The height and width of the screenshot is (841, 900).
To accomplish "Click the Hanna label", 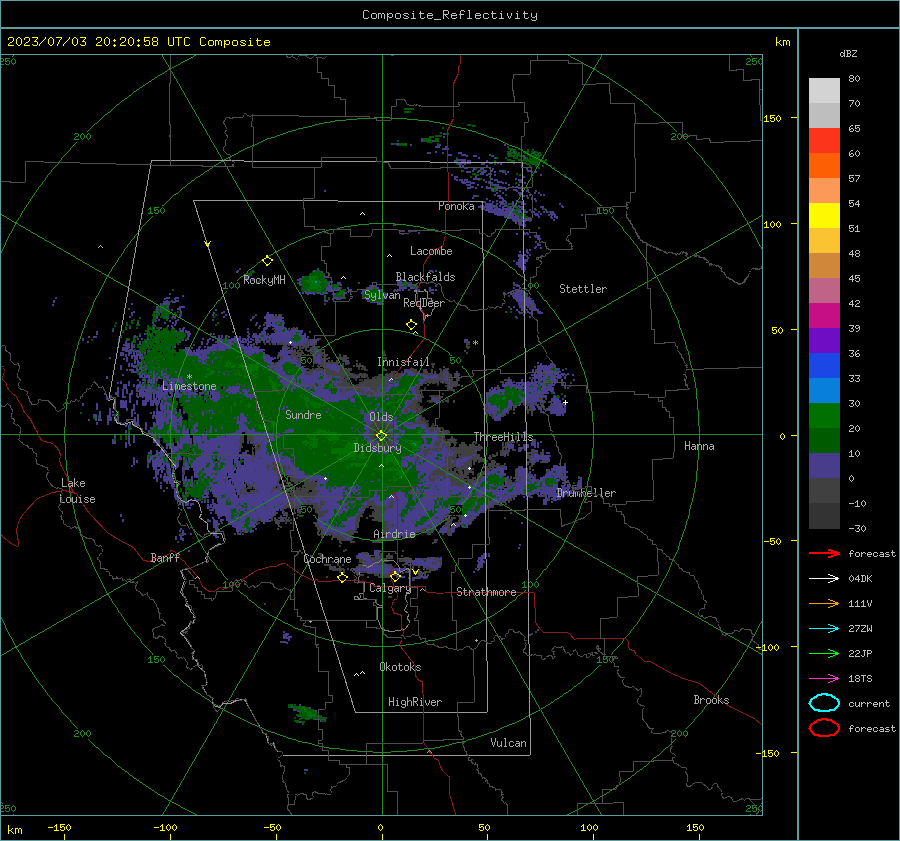I will click(699, 446).
